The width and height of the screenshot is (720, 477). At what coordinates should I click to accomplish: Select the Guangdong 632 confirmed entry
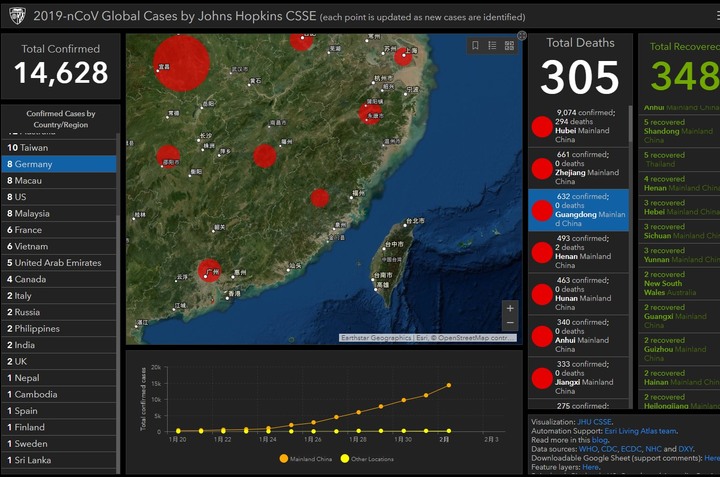pos(579,210)
